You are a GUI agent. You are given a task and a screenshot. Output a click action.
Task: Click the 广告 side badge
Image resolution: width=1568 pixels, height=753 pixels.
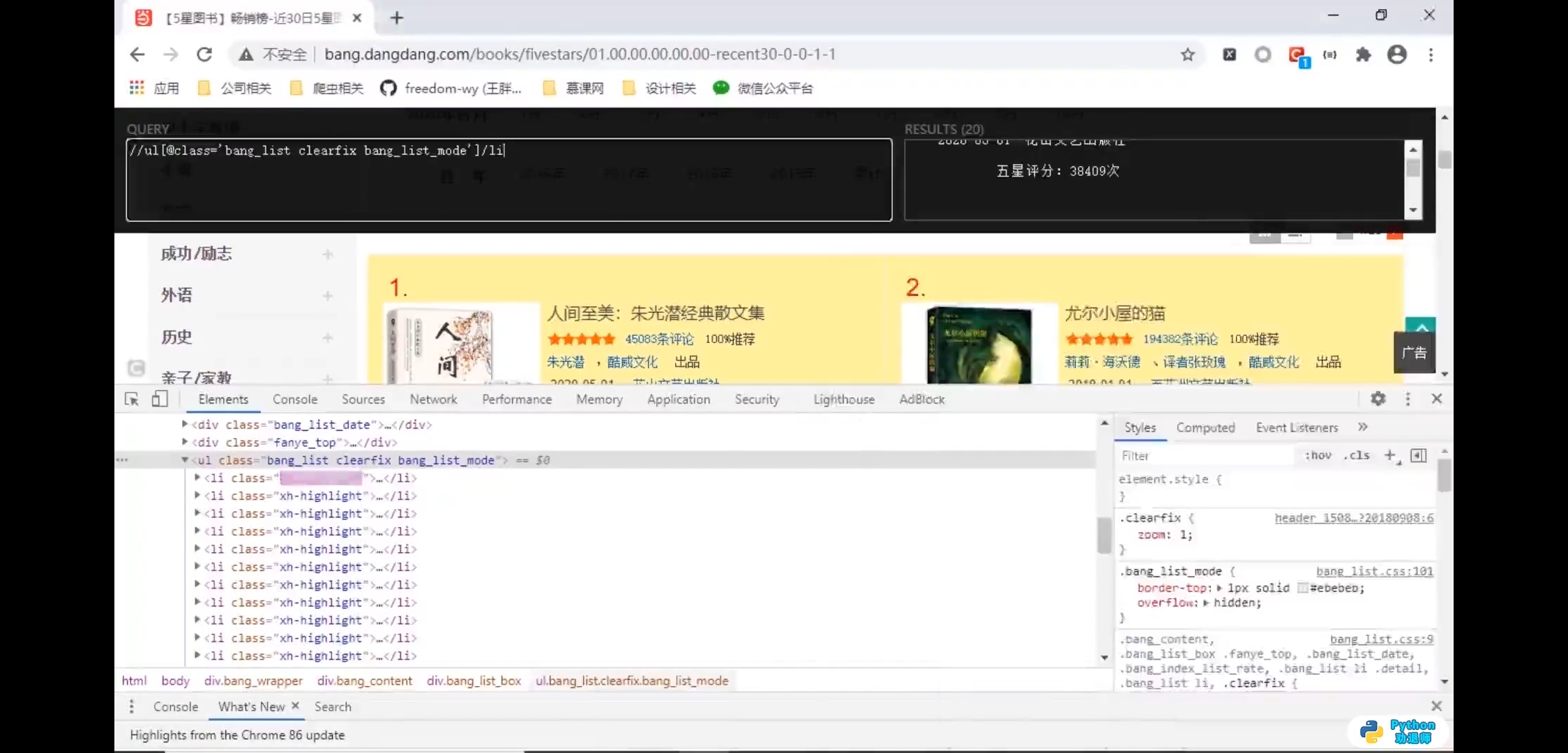(1414, 352)
